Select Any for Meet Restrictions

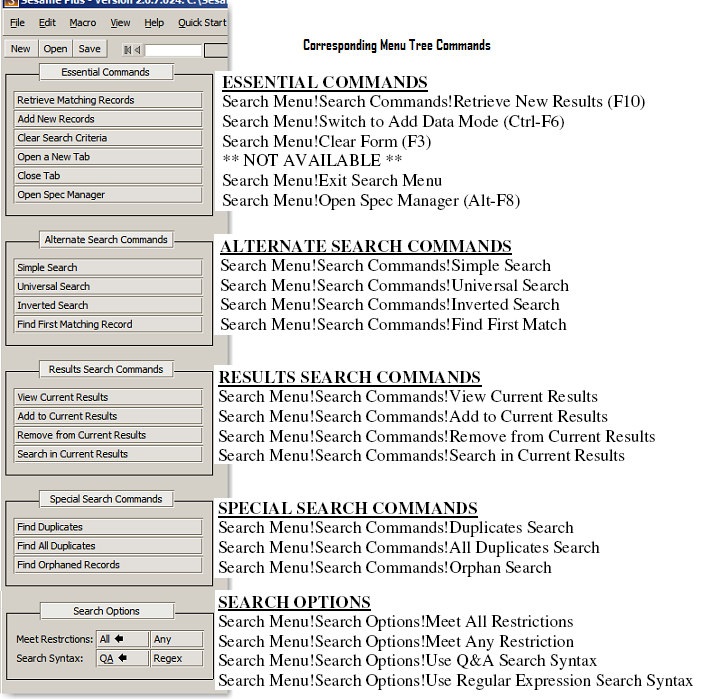tap(176, 639)
